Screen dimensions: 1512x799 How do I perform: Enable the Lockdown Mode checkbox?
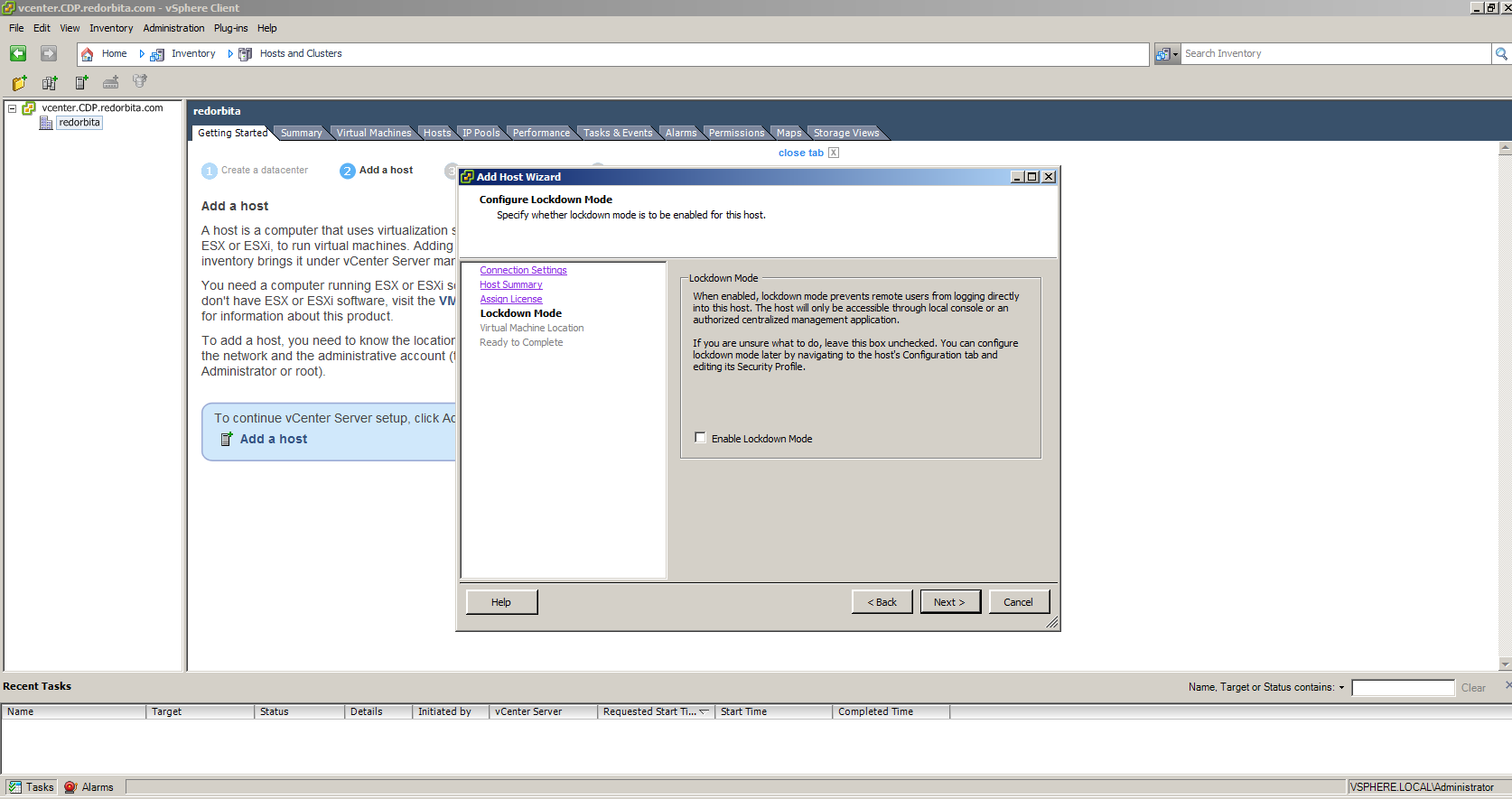(x=700, y=438)
